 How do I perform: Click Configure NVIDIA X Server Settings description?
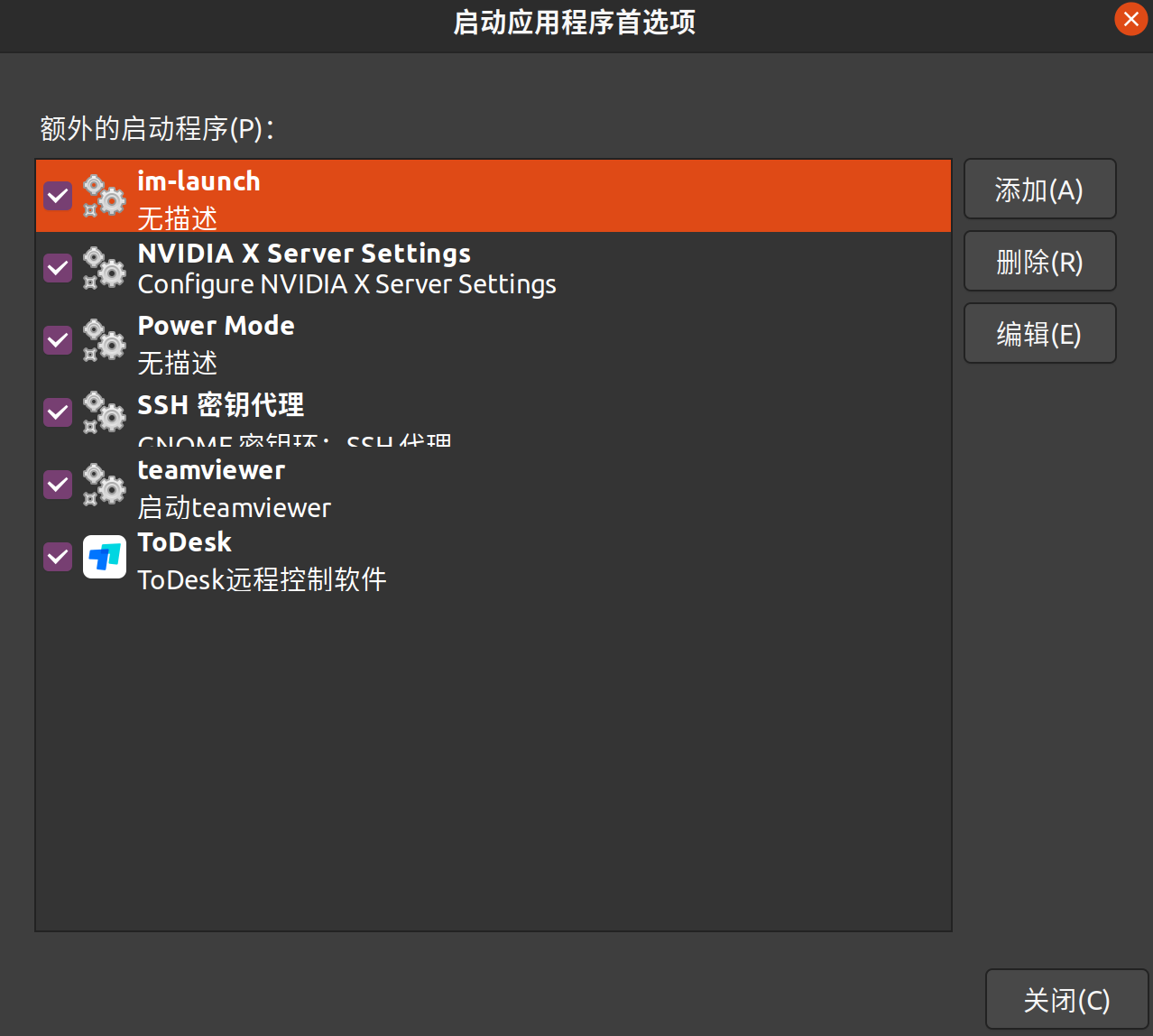346,284
